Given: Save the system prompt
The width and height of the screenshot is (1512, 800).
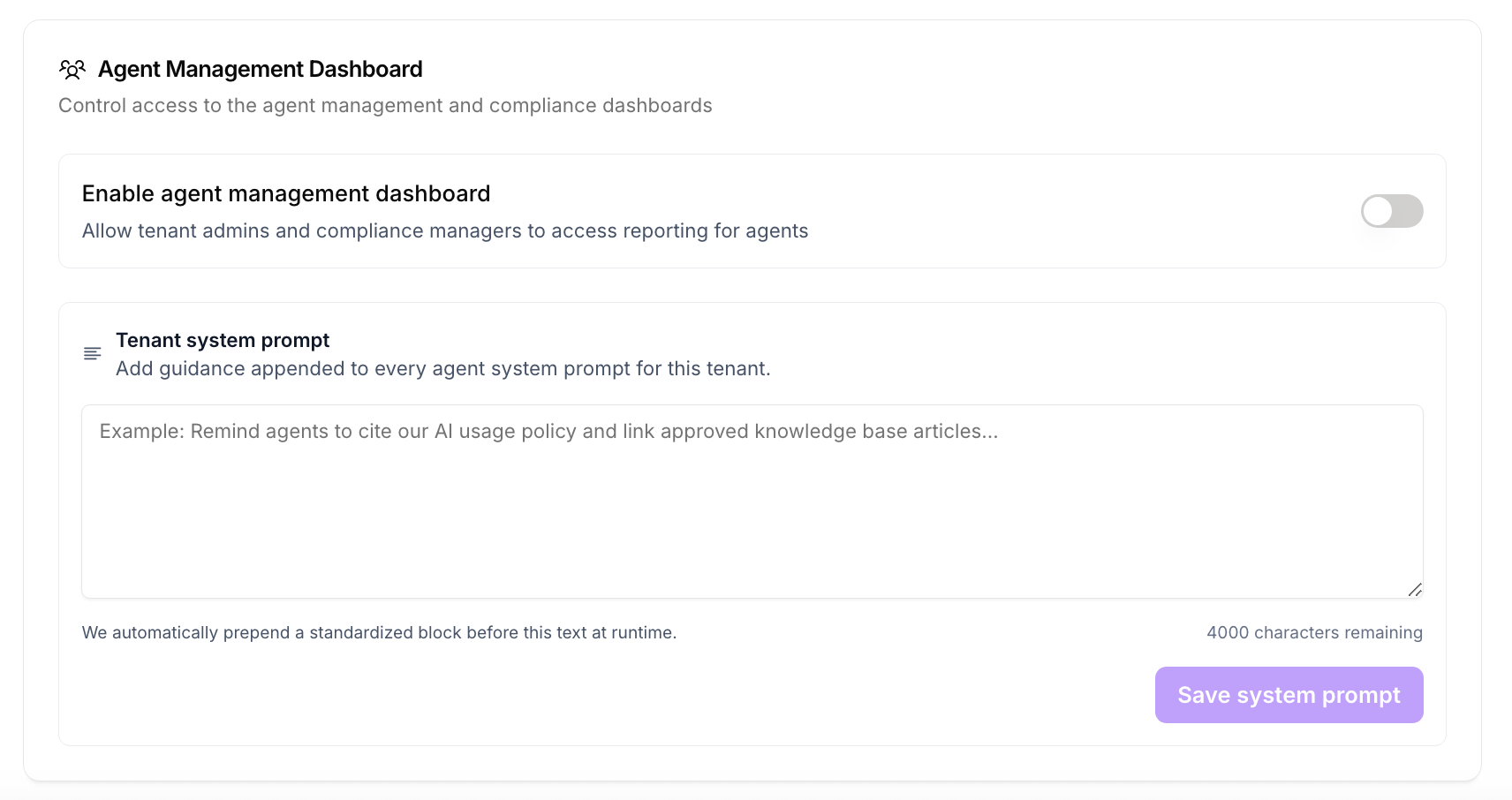Looking at the screenshot, I should point(1289,695).
